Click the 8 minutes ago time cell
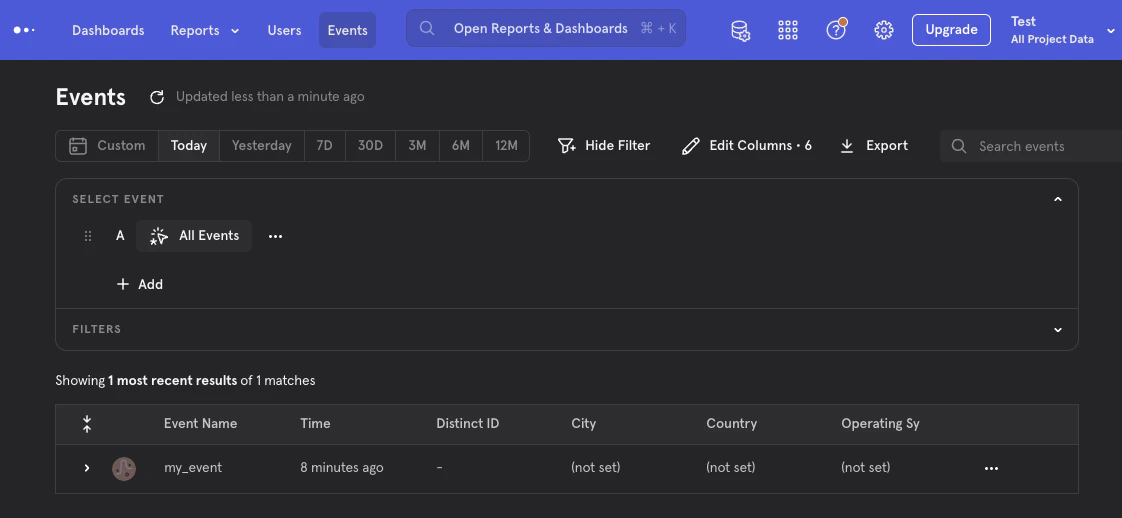 click(x=342, y=468)
